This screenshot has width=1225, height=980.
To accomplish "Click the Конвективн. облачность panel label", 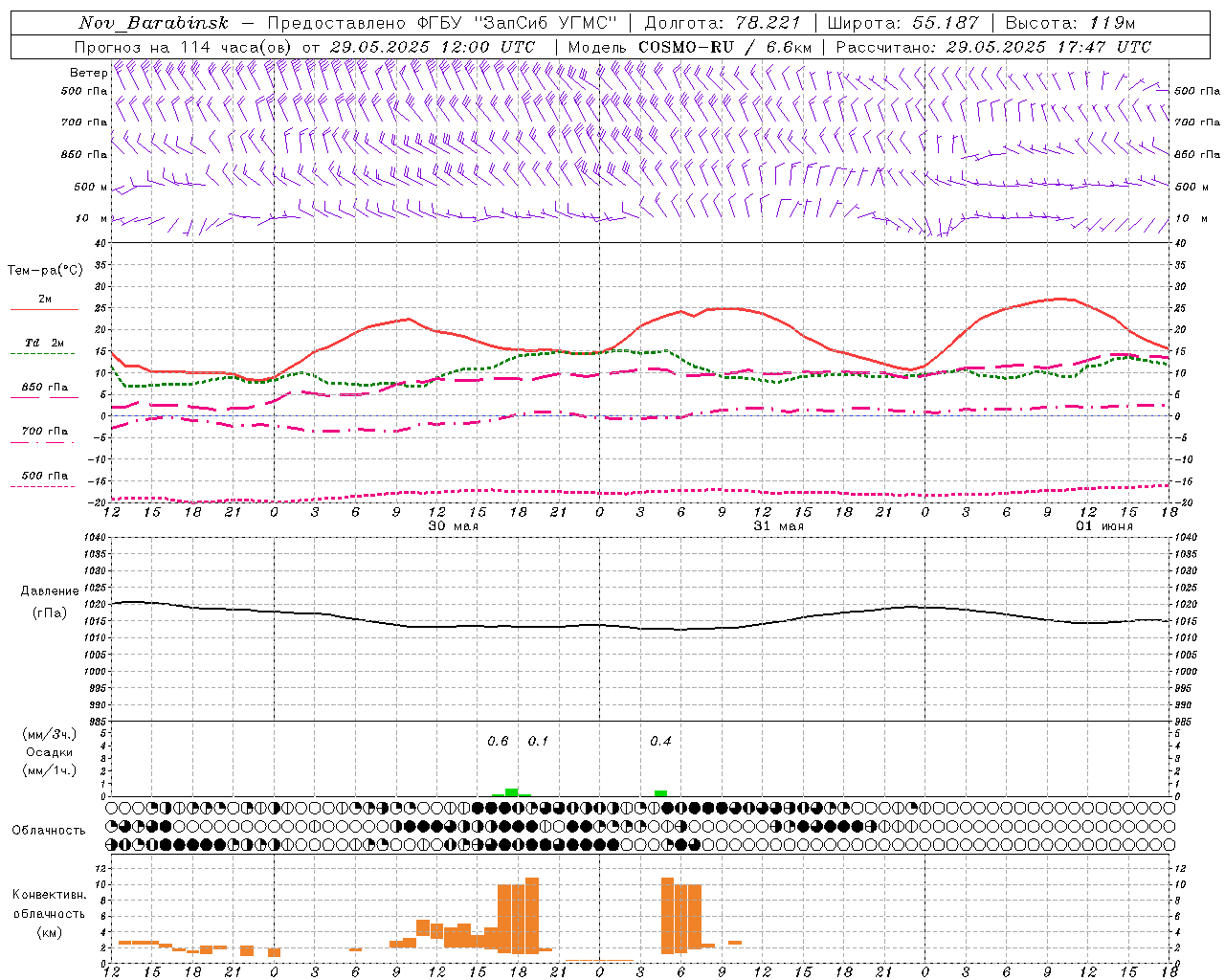I will [x=49, y=913].
